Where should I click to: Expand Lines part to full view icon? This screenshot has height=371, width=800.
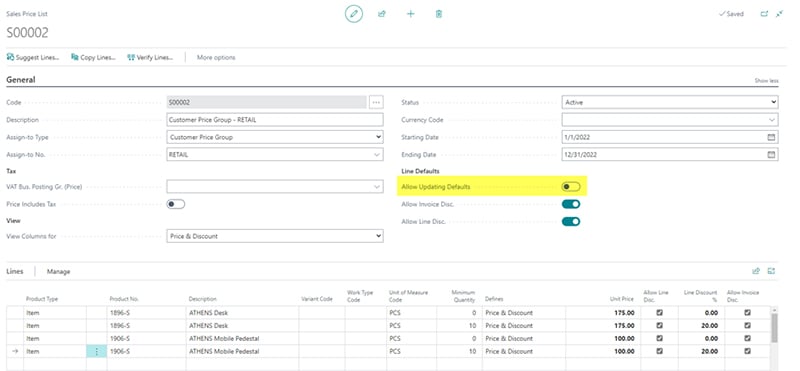click(x=771, y=271)
